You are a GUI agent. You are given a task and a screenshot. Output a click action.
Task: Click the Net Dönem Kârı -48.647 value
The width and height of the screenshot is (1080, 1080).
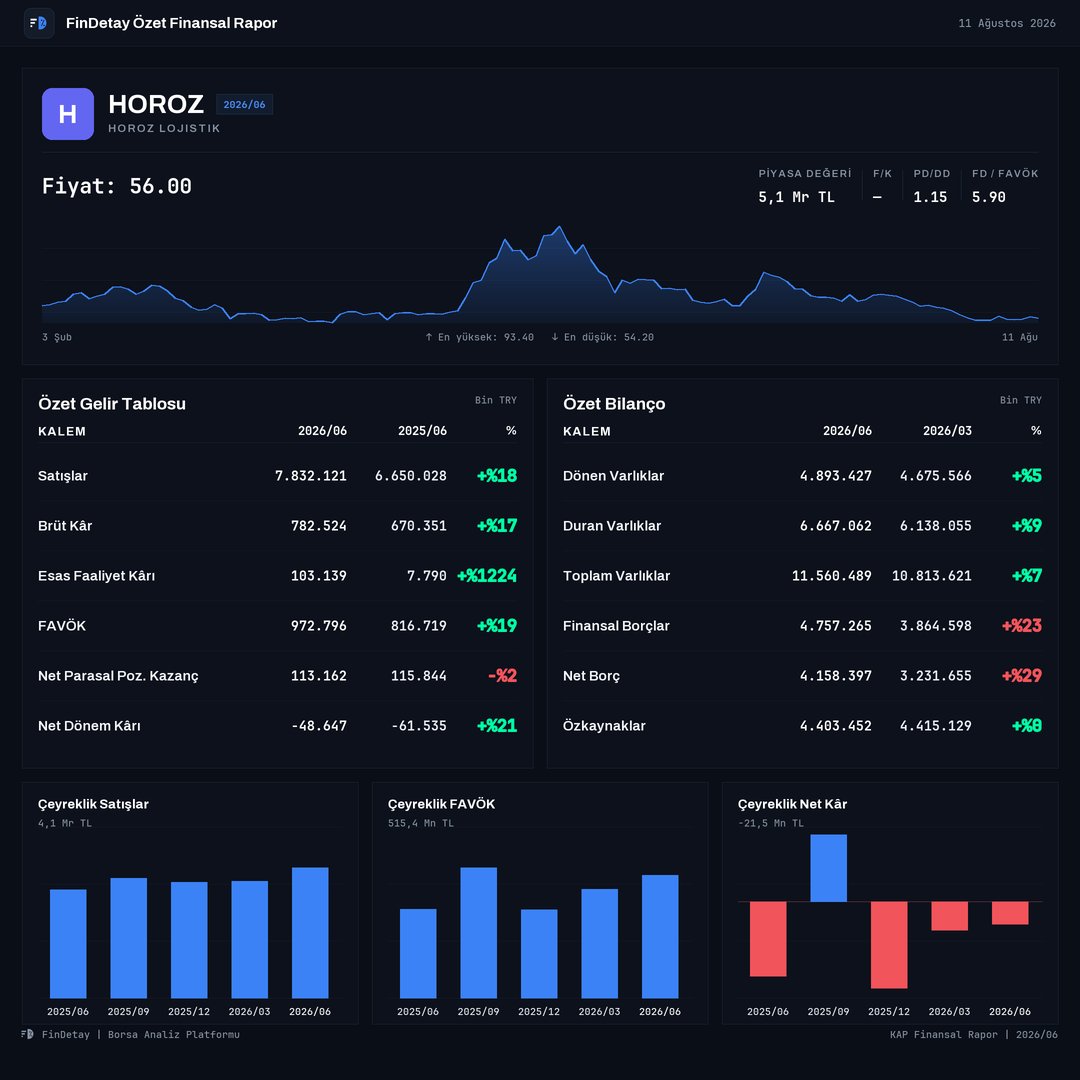[318, 726]
